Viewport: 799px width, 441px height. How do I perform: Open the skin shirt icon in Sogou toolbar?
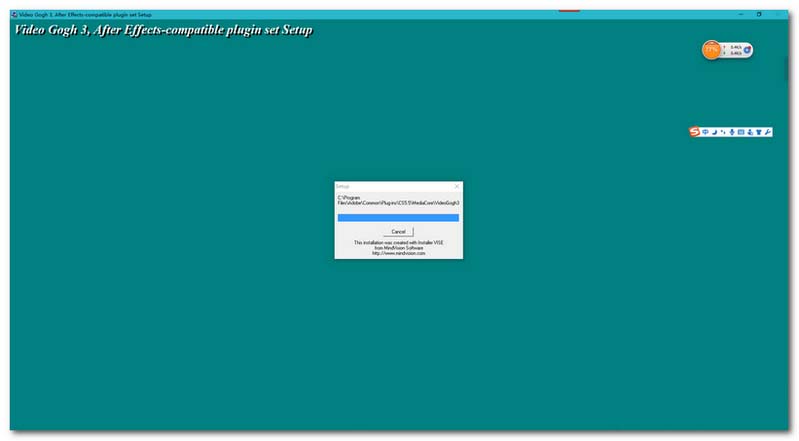click(x=759, y=132)
